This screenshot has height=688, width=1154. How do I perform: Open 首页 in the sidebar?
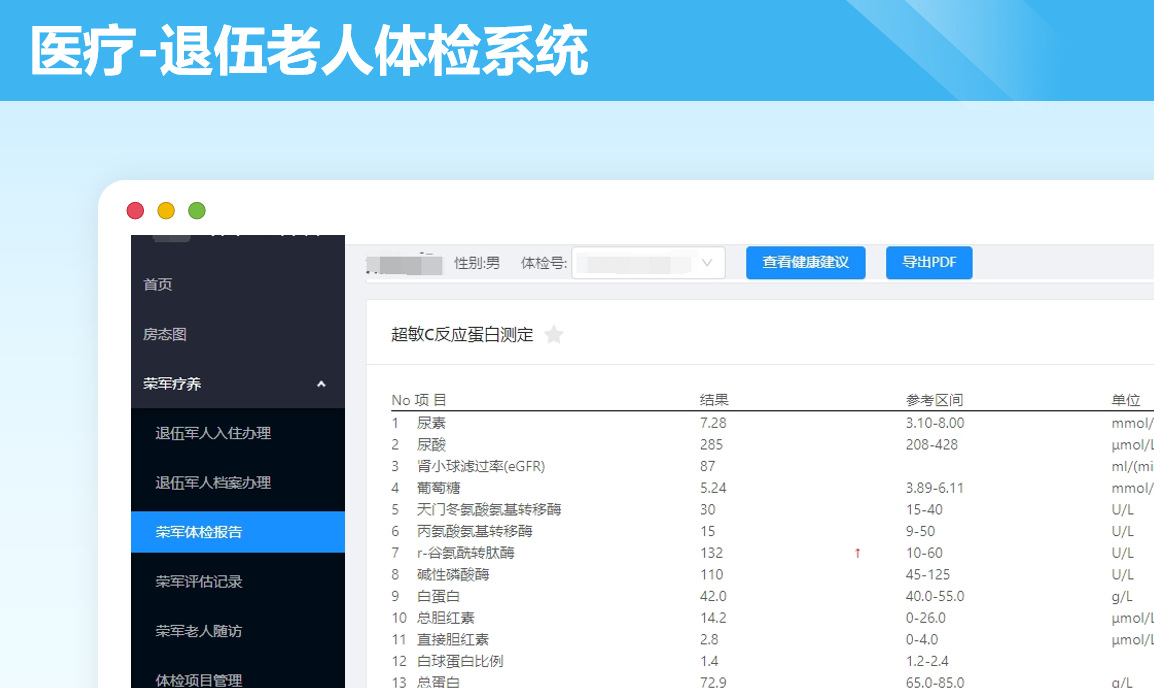point(157,284)
